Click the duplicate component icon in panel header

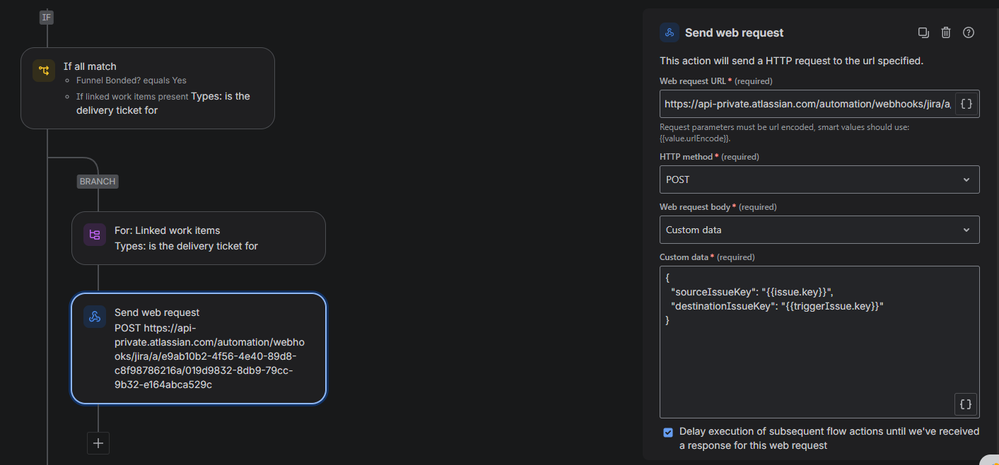(923, 32)
